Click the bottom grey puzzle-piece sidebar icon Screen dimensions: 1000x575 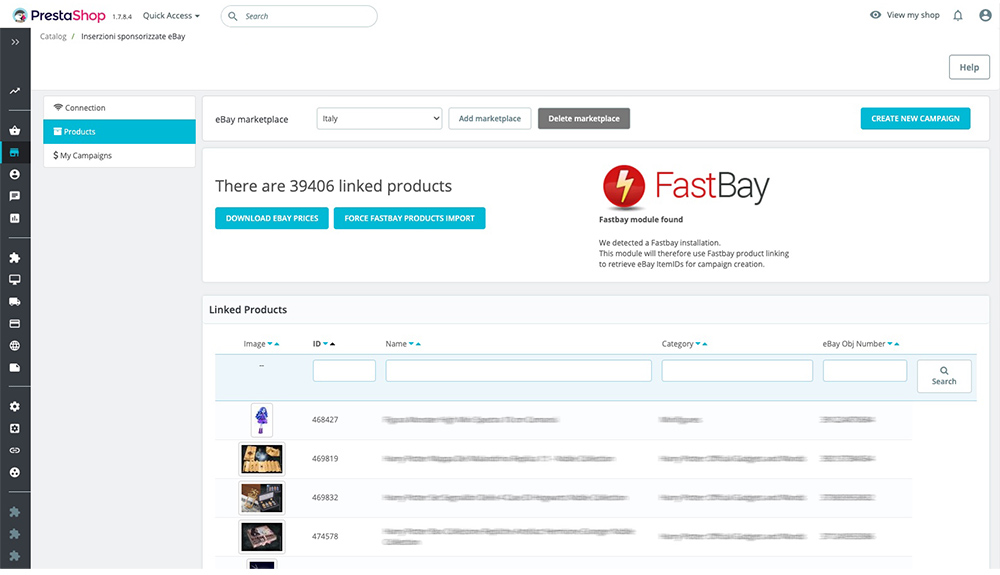pos(15,556)
